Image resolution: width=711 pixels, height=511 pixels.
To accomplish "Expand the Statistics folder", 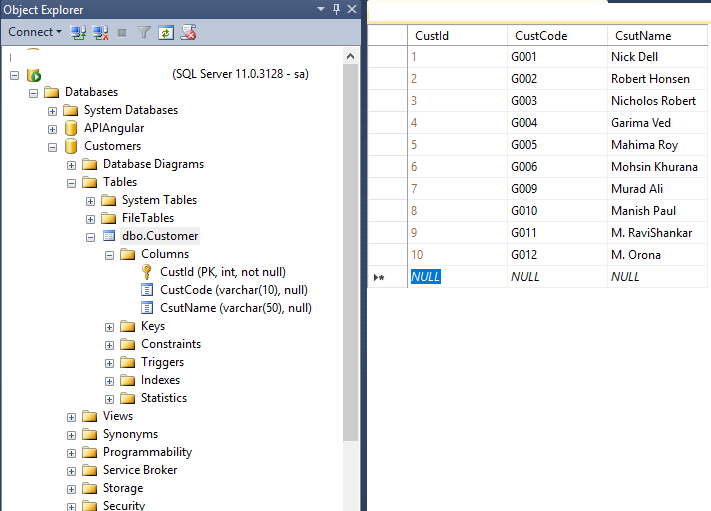I will click(x=109, y=399).
